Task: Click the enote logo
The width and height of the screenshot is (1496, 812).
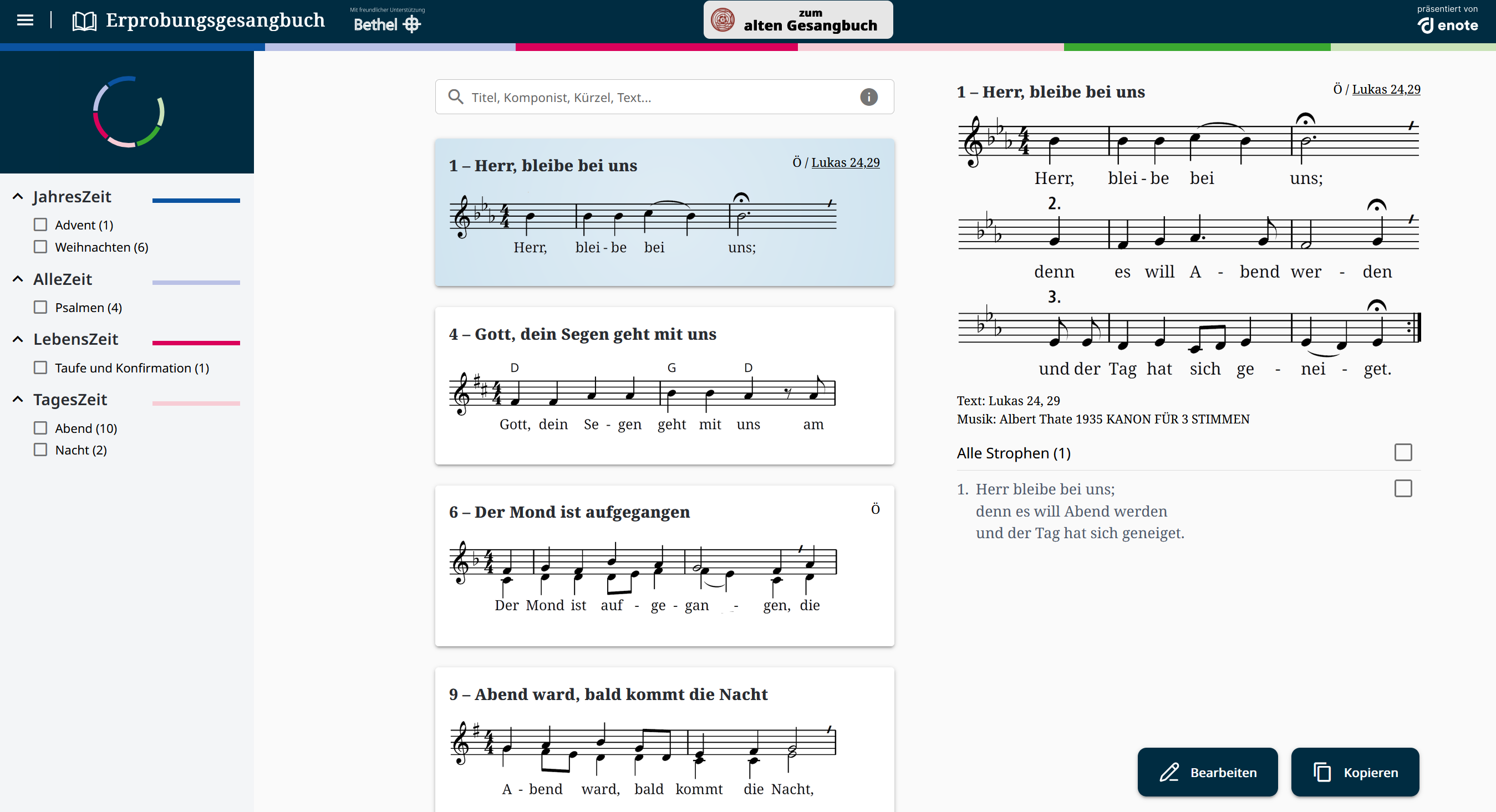Action: (x=1447, y=25)
